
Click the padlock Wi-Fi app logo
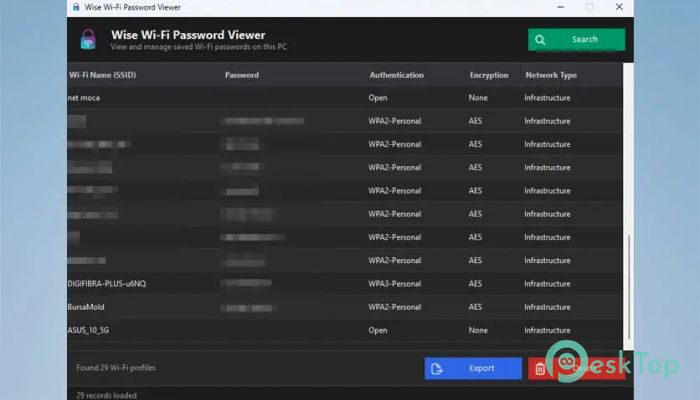[88, 39]
